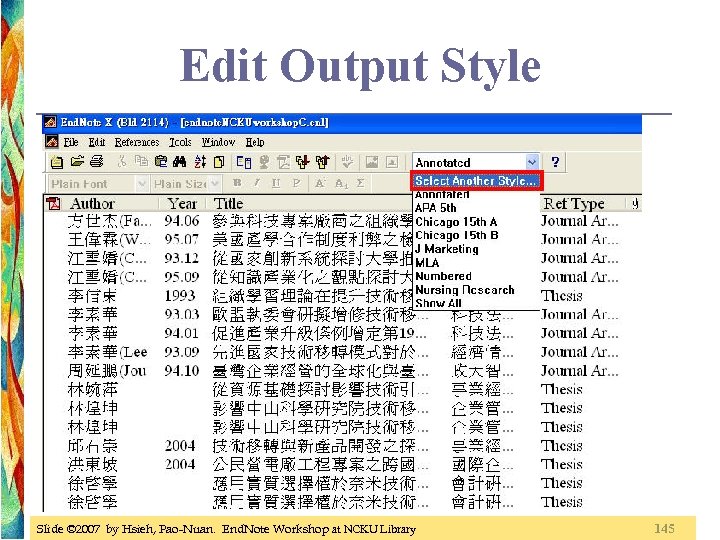Open the References menu
This screenshot has width=720, height=540.
(137, 142)
